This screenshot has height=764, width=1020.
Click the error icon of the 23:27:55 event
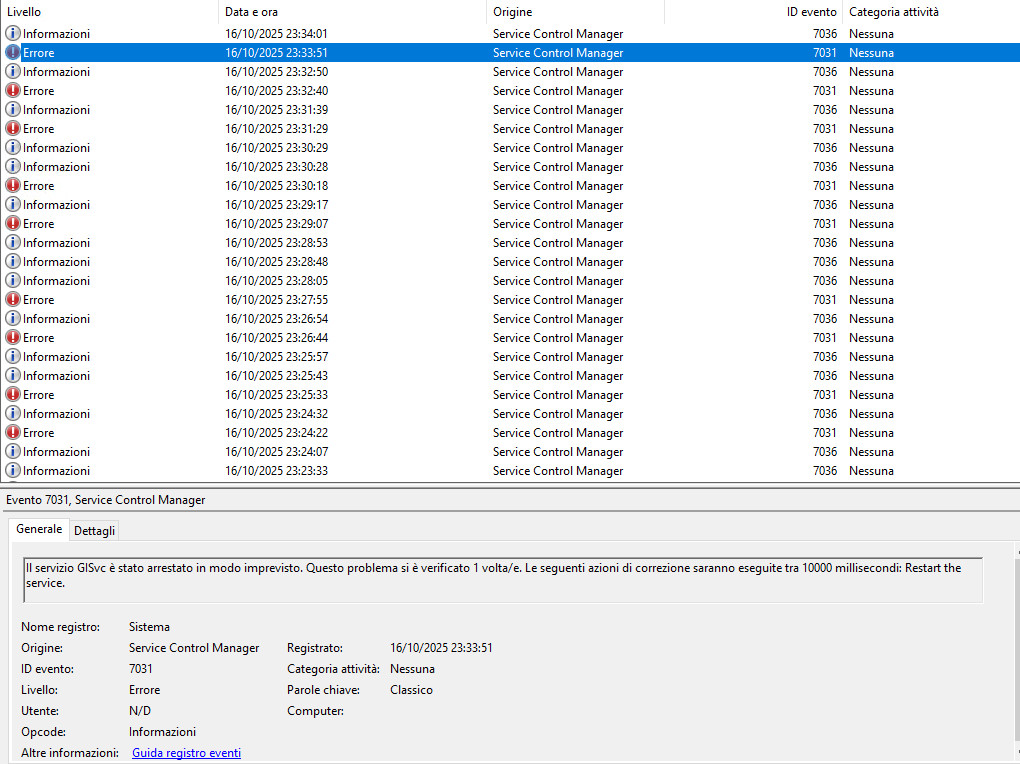point(13,300)
